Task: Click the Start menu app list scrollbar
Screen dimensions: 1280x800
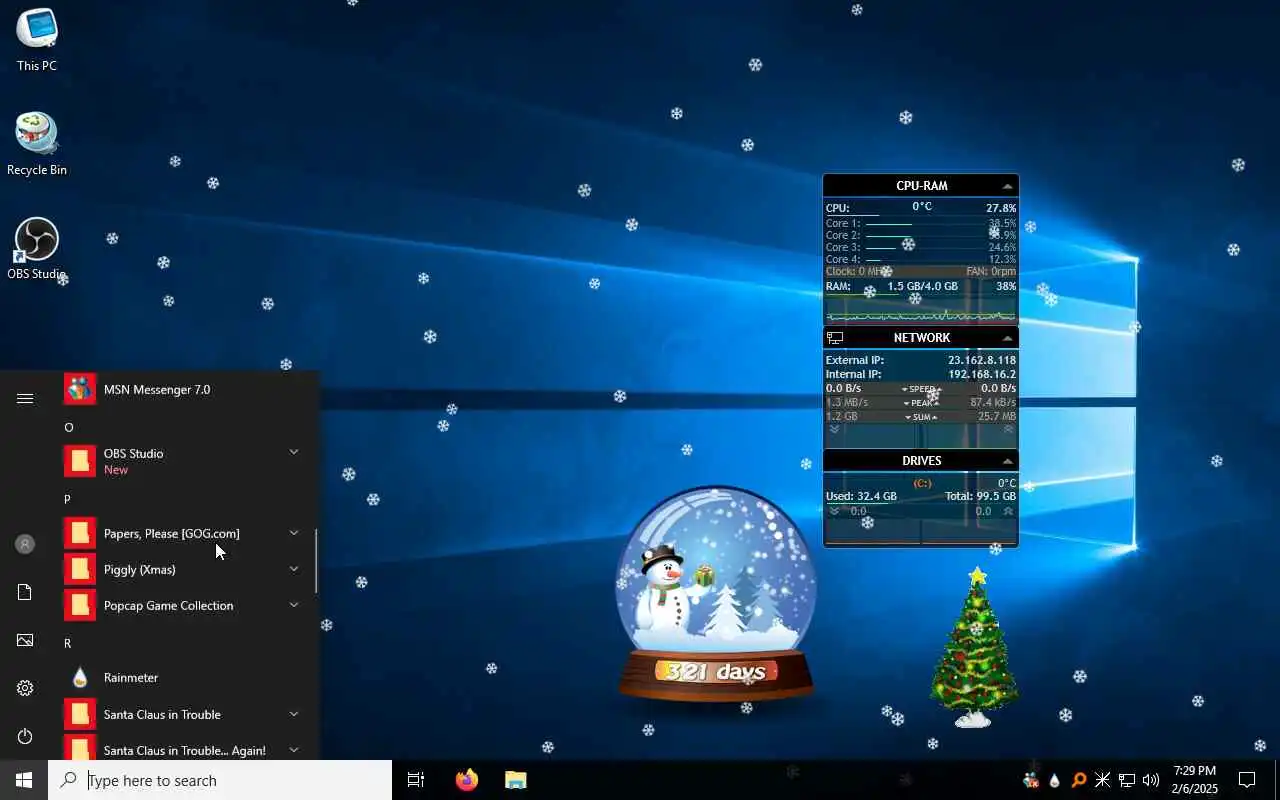Action: point(317,561)
